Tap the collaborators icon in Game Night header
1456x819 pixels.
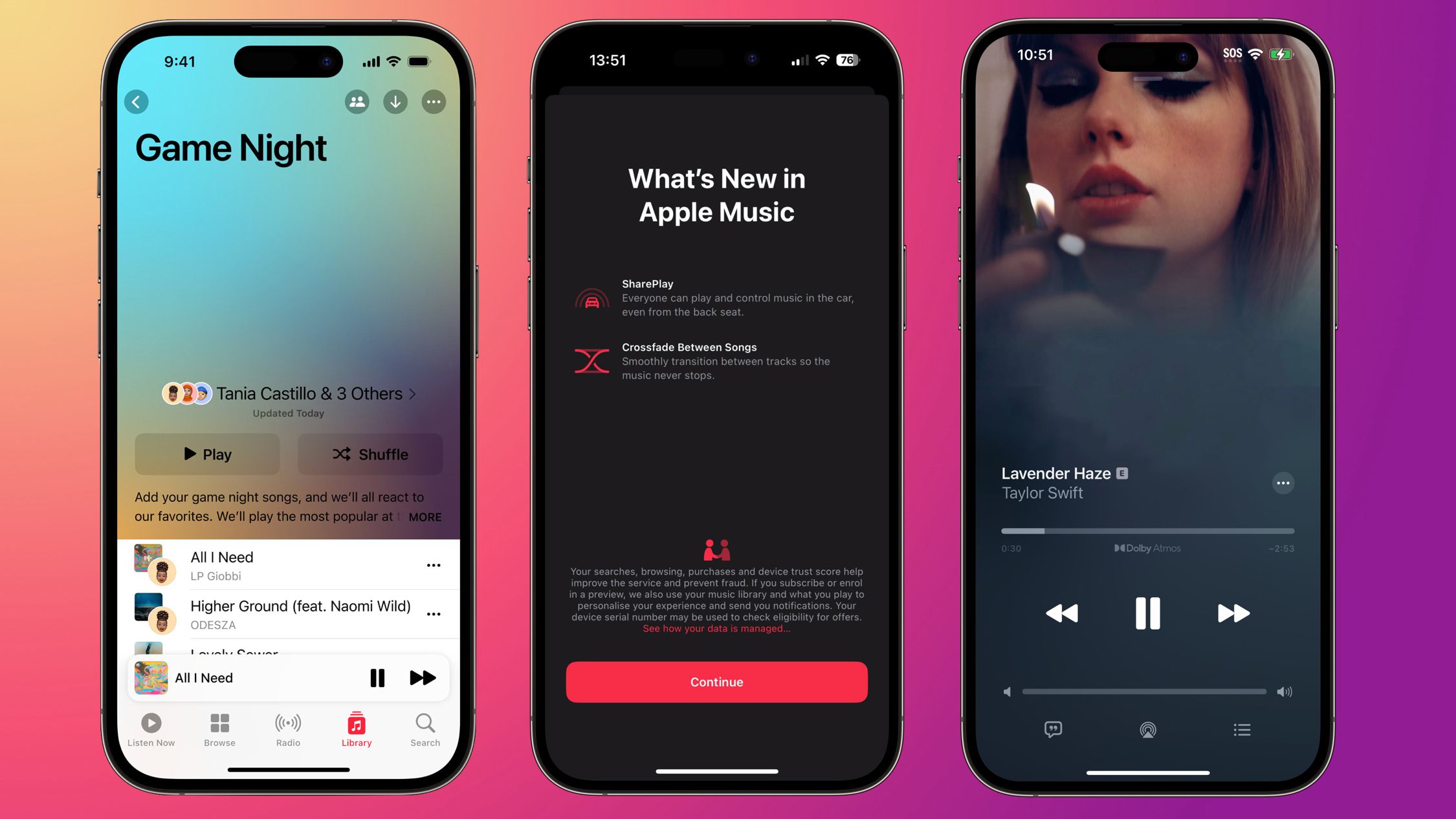coord(357,100)
